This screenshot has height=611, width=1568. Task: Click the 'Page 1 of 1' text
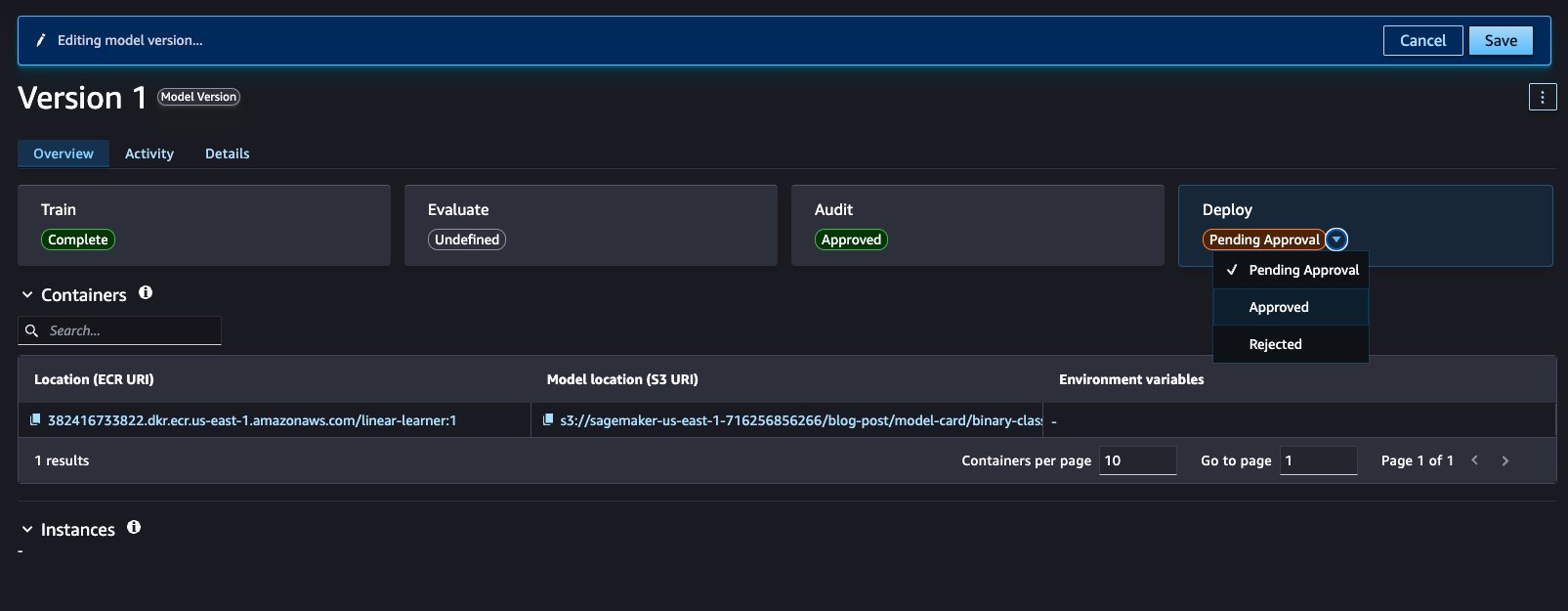pos(1418,460)
